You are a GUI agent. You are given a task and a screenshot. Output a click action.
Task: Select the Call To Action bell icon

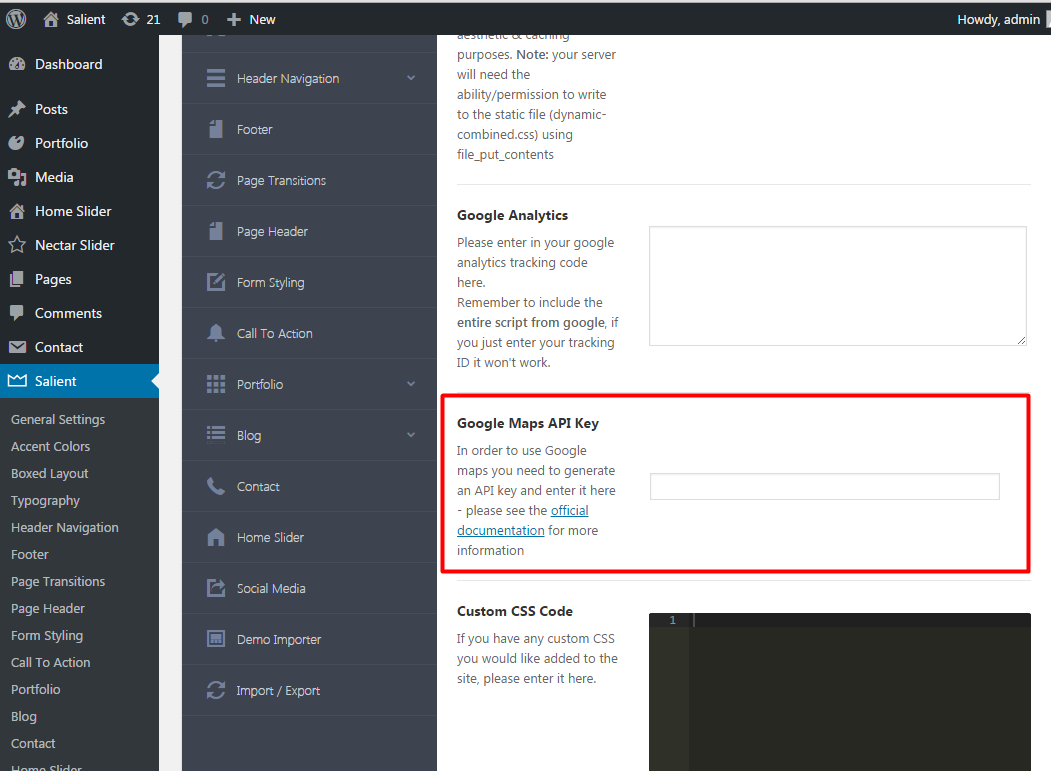tap(214, 333)
